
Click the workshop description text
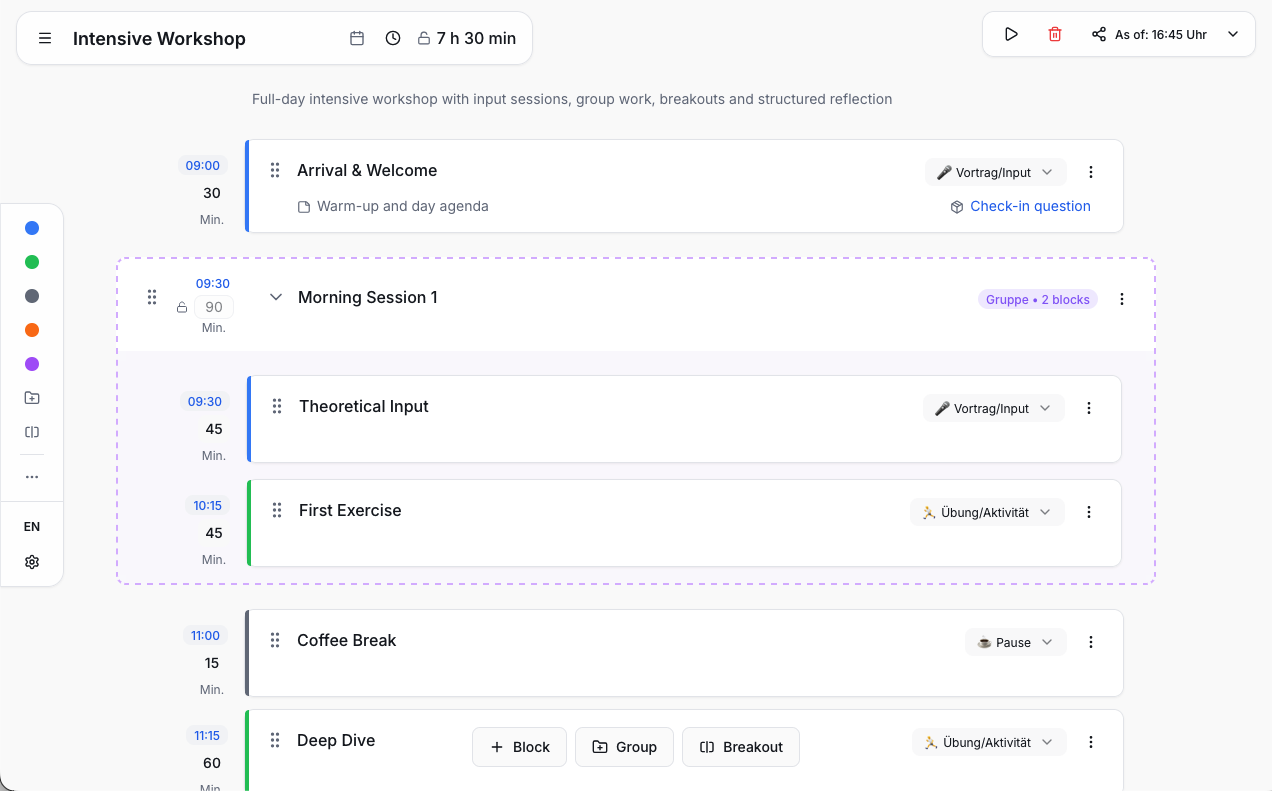(572, 99)
